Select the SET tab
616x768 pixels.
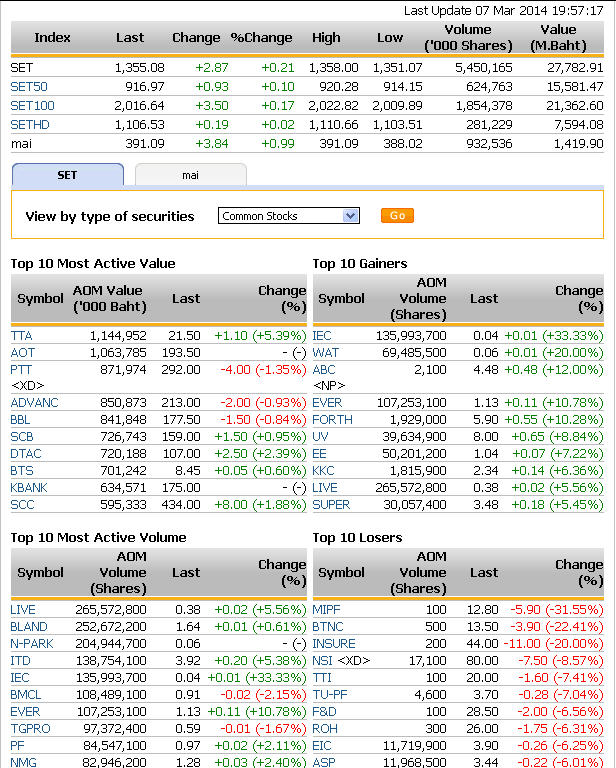point(67,175)
